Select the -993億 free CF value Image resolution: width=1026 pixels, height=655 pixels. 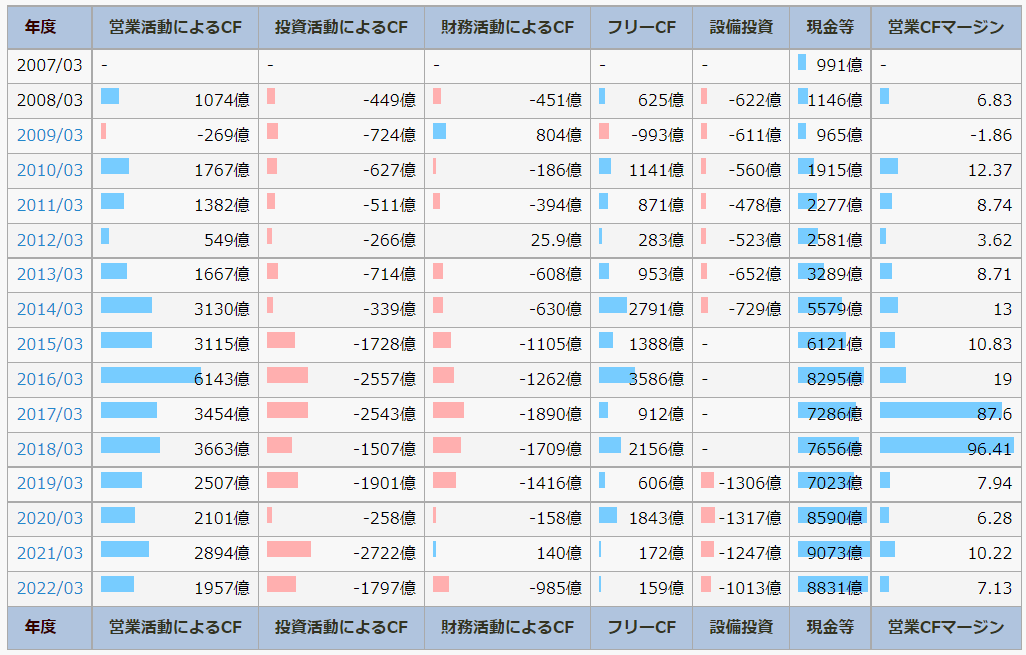(x=658, y=135)
